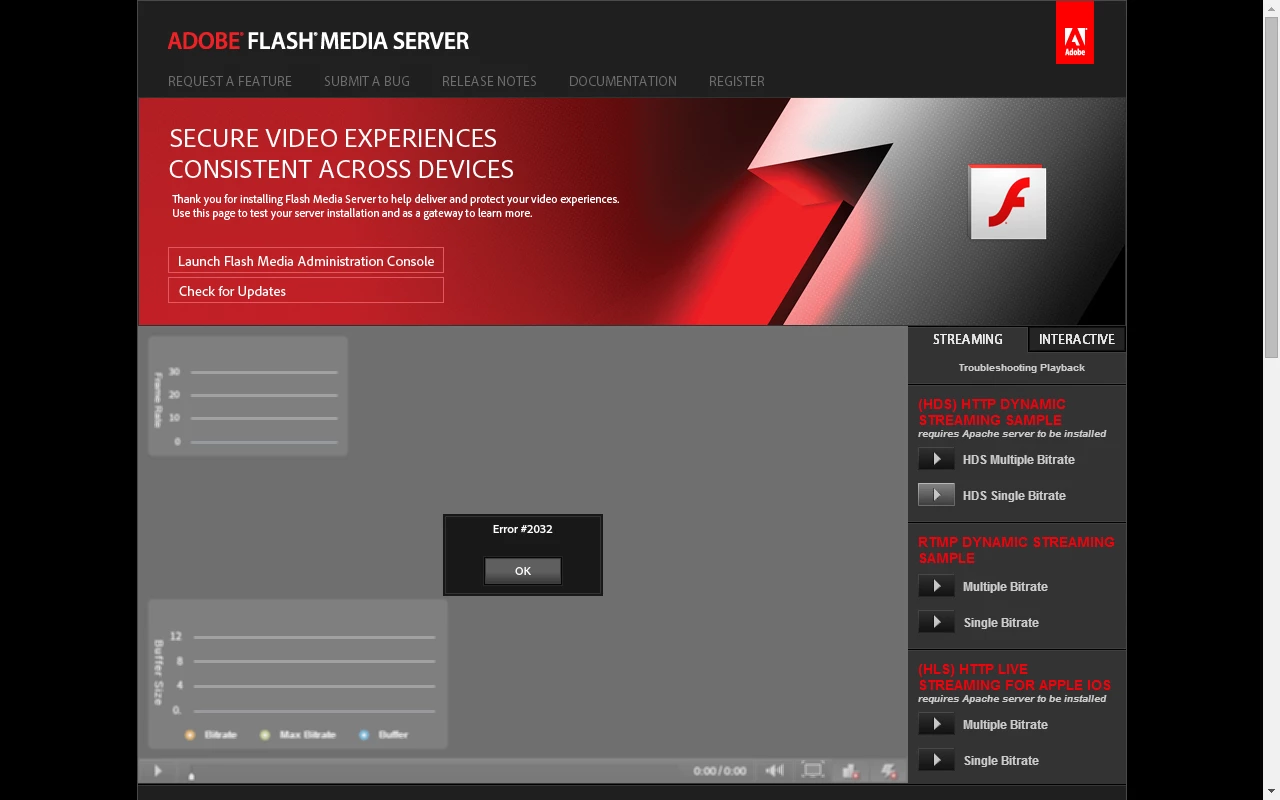
Task: Click the Adobe logo in the header
Action: tap(1075, 32)
